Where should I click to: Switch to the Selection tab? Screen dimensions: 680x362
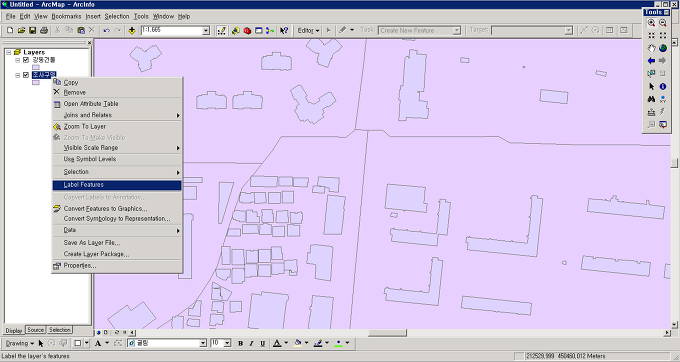(59, 330)
